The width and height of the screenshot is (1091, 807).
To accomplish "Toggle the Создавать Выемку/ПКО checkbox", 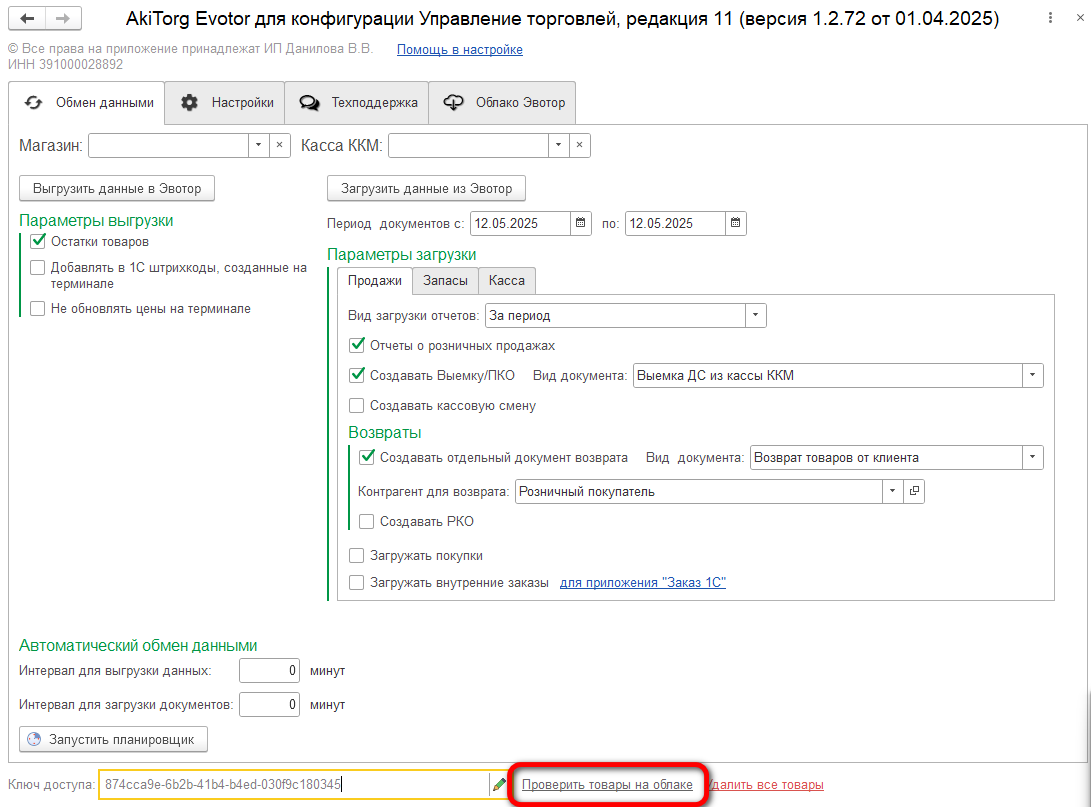I will 356,375.
